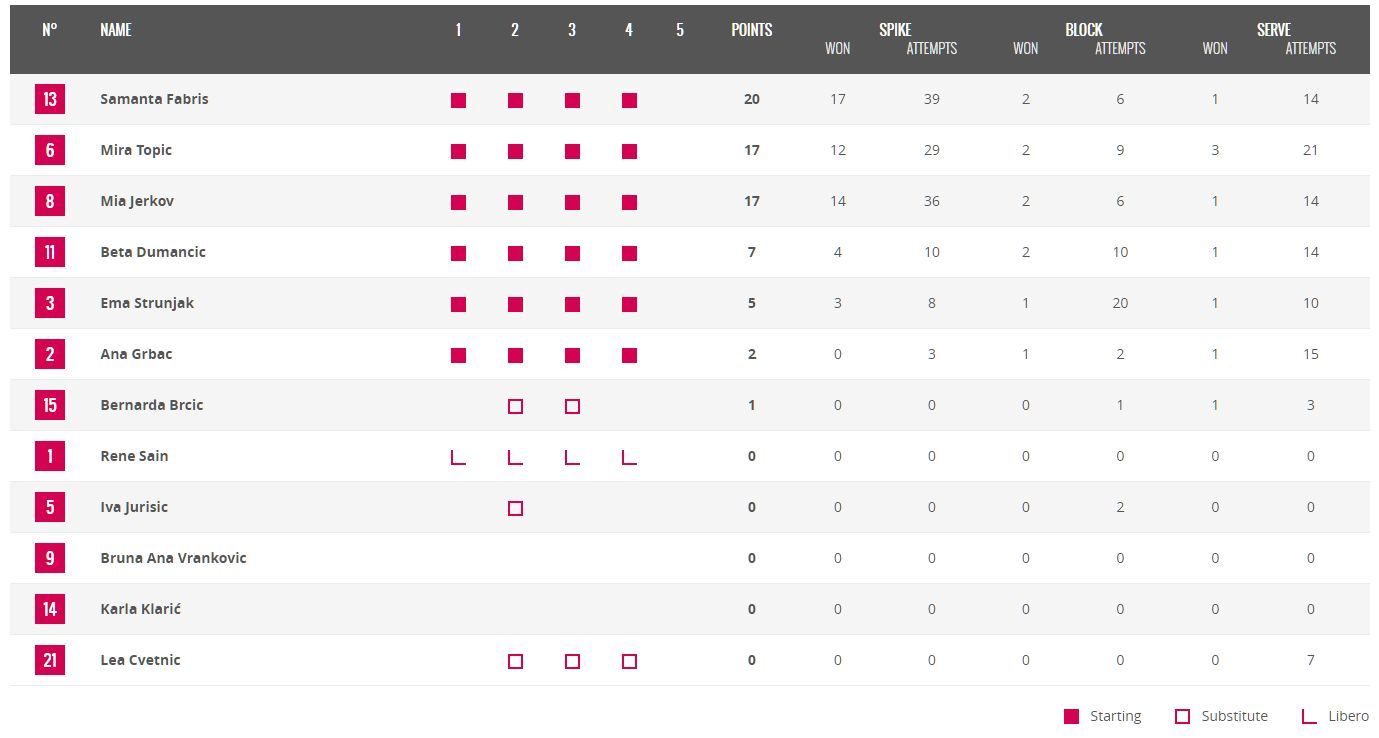Click the Starting legend filled square
This screenshot has width=1379, height=738.
click(1072, 716)
